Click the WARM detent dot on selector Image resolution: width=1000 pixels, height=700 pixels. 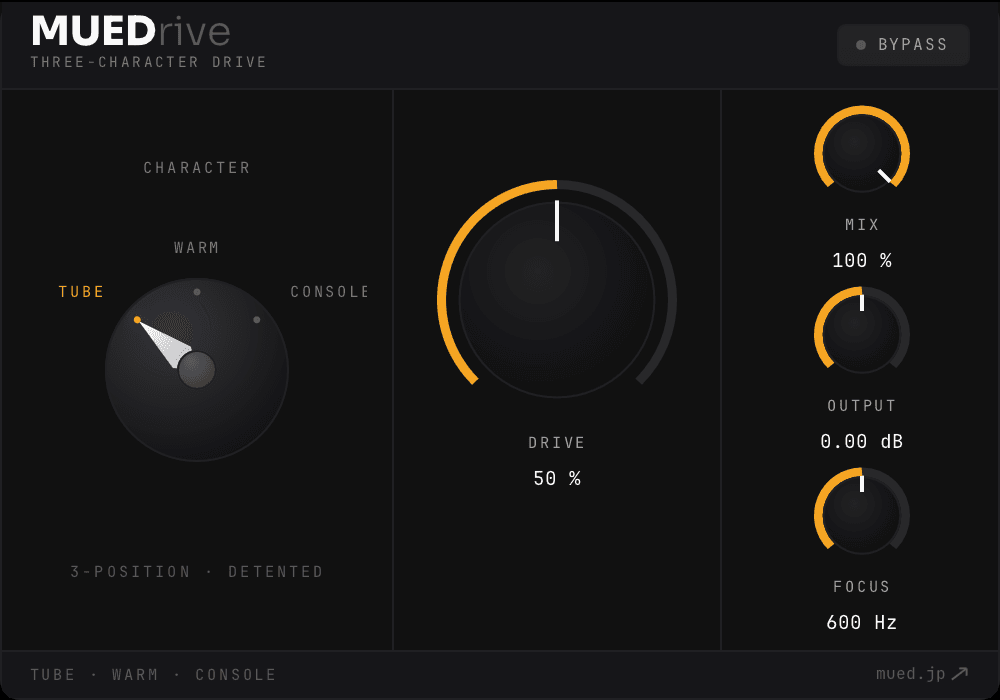click(x=197, y=292)
